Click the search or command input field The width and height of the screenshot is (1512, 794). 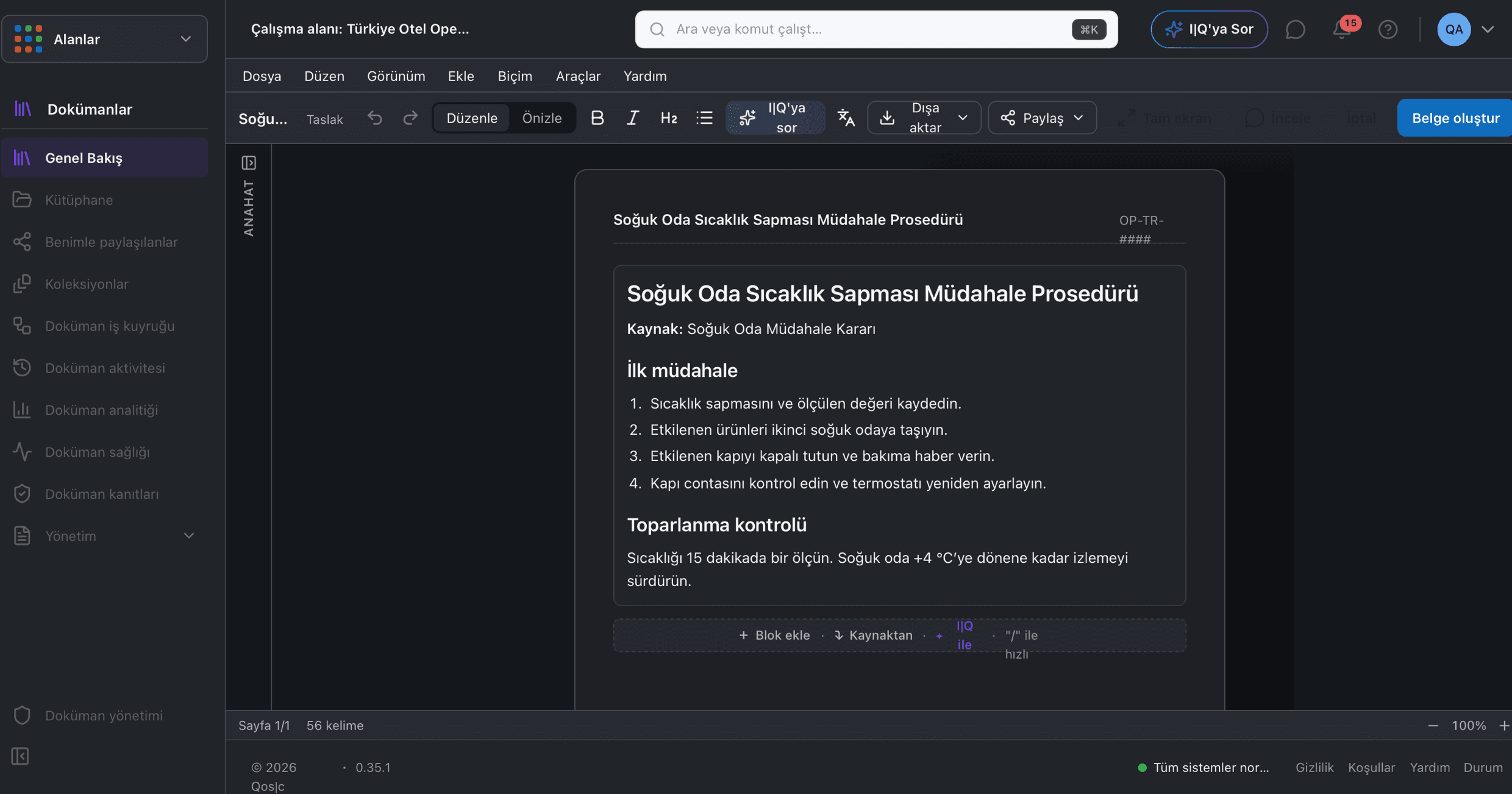tap(876, 29)
